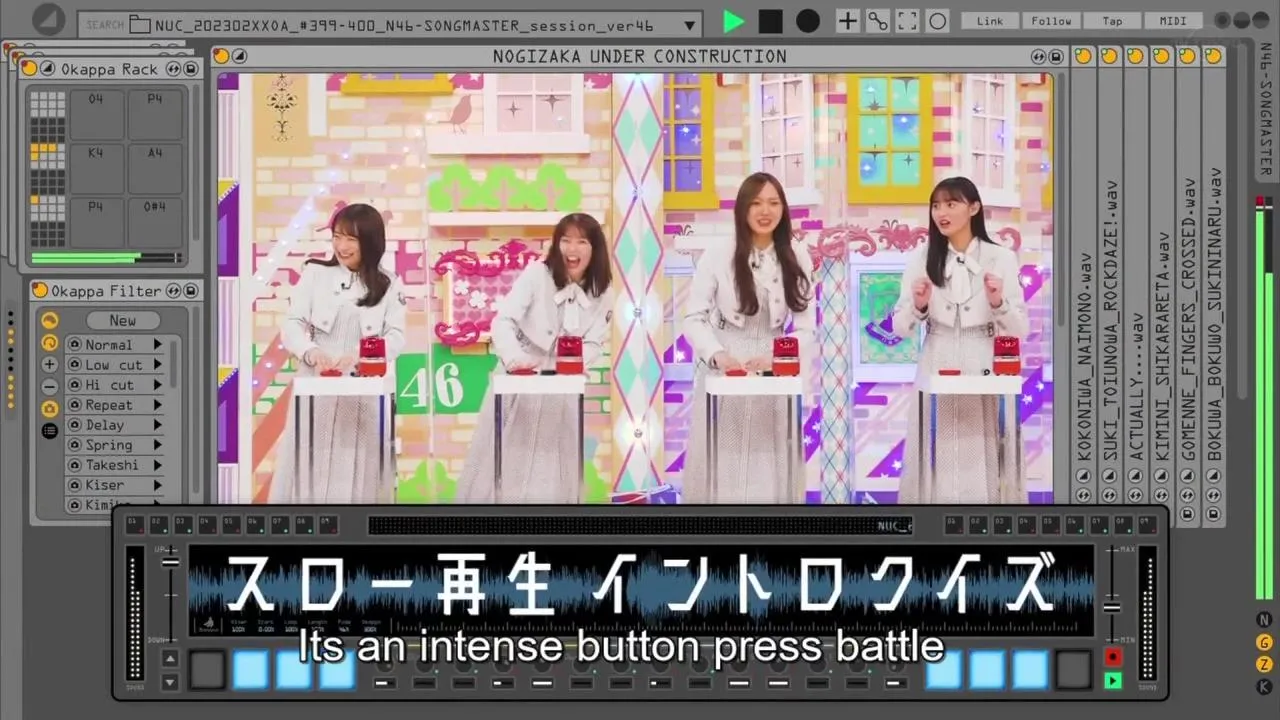Click the folder icon in the session bar
This screenshot has width=1280, height=720.
pyautogui.click(x=140, y=24)
